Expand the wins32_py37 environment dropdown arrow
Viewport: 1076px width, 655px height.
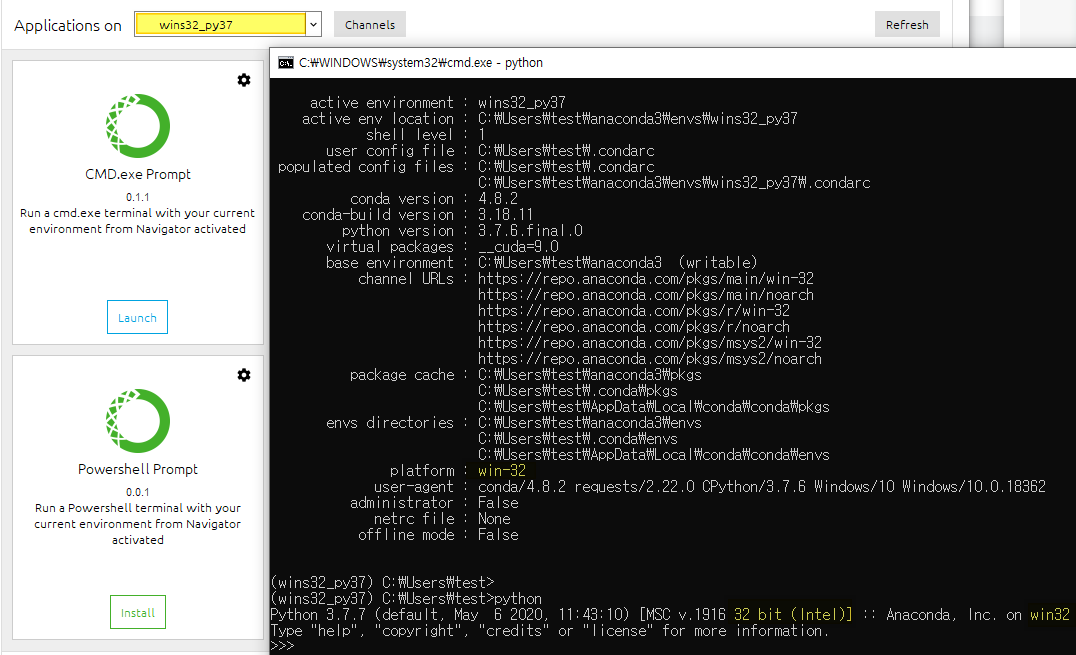click(314, 25)
